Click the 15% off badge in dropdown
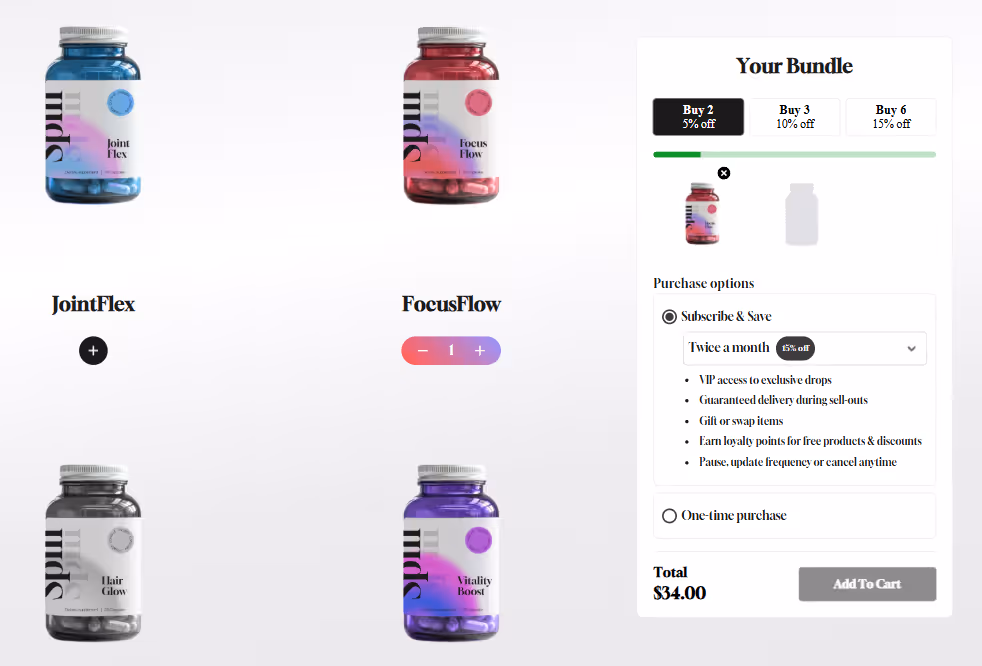The height and width of the screenshot is (666, 982). (x=795, y=348)
